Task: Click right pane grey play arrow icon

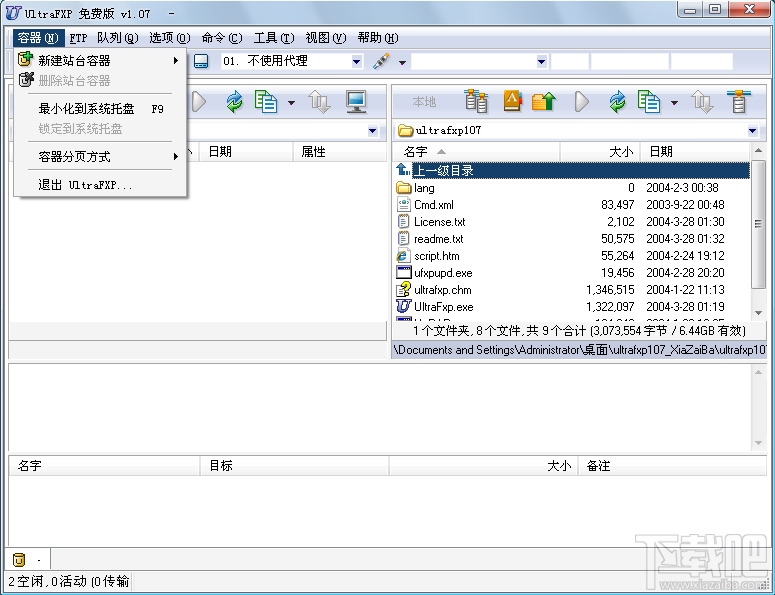Action: [582, 102]
